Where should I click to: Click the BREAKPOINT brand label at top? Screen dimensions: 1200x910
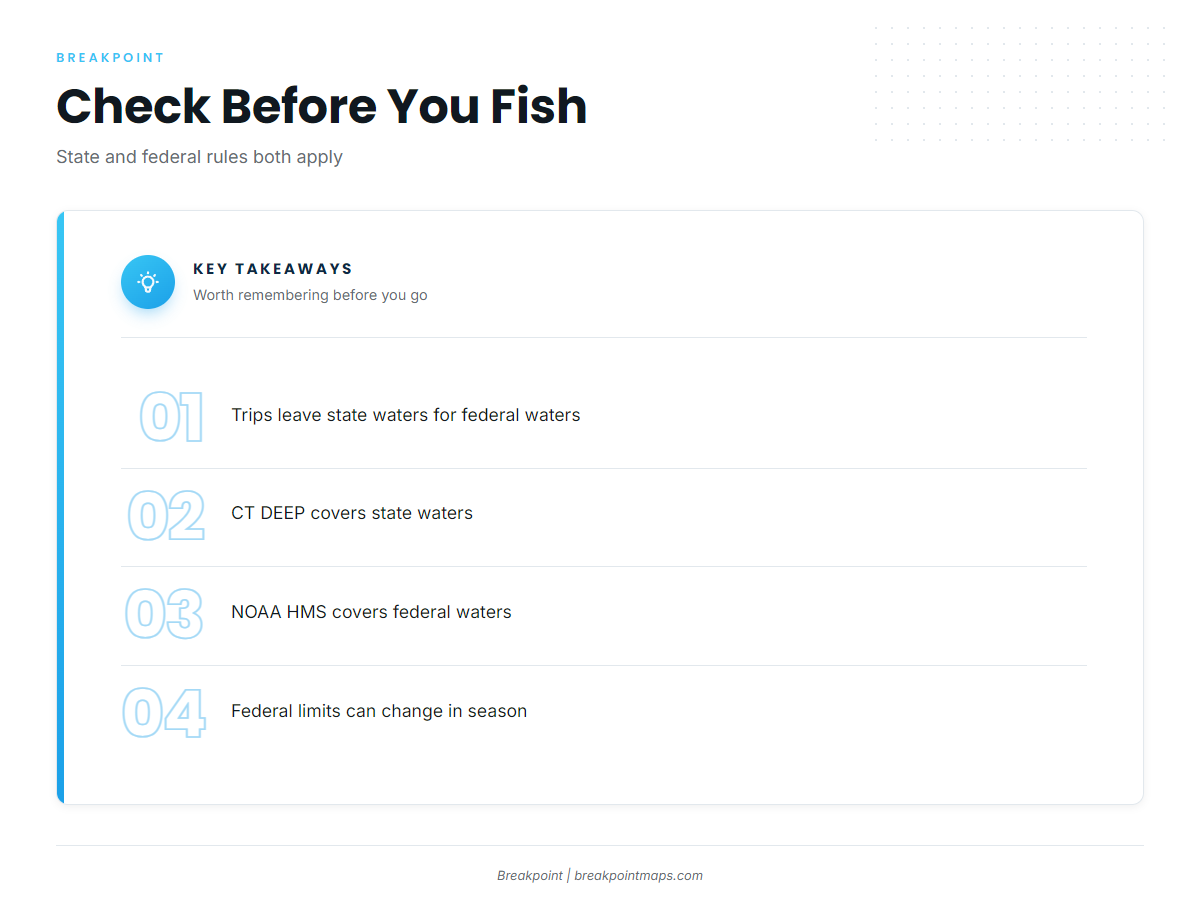[110, 58]
